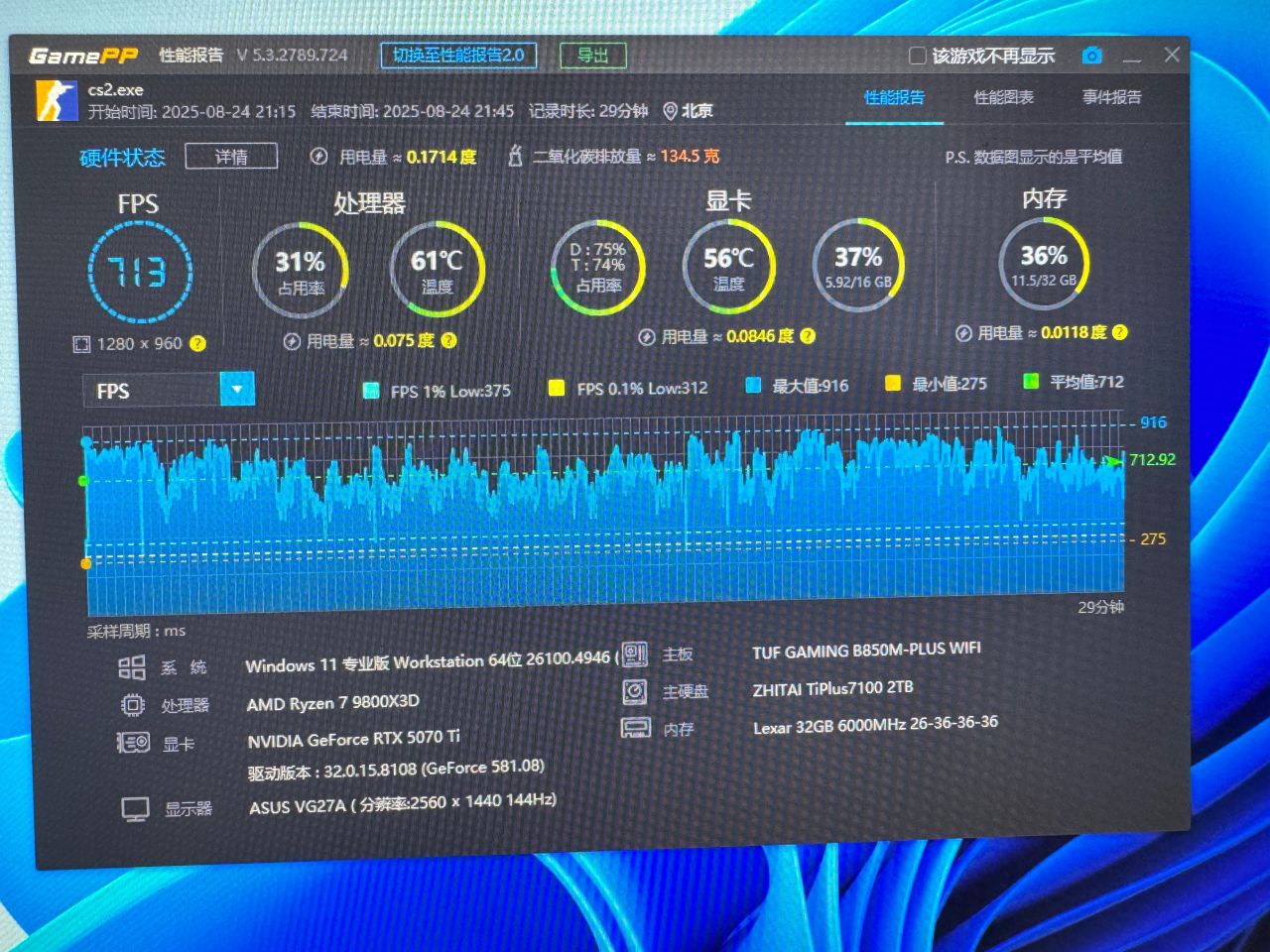Click the 275 minimum value chart label
The height and width of the screenshot is (952, 1270).
tap(1153, 539)
